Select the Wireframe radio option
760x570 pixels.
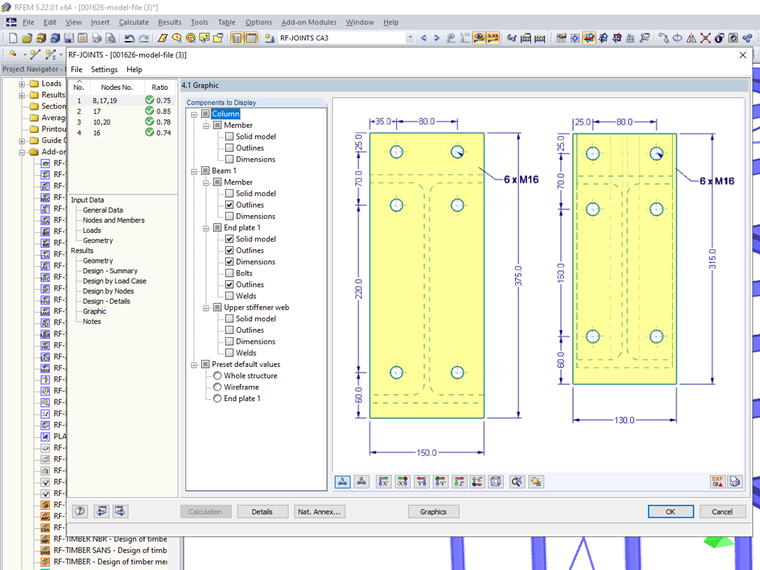[x=218, y=387]
